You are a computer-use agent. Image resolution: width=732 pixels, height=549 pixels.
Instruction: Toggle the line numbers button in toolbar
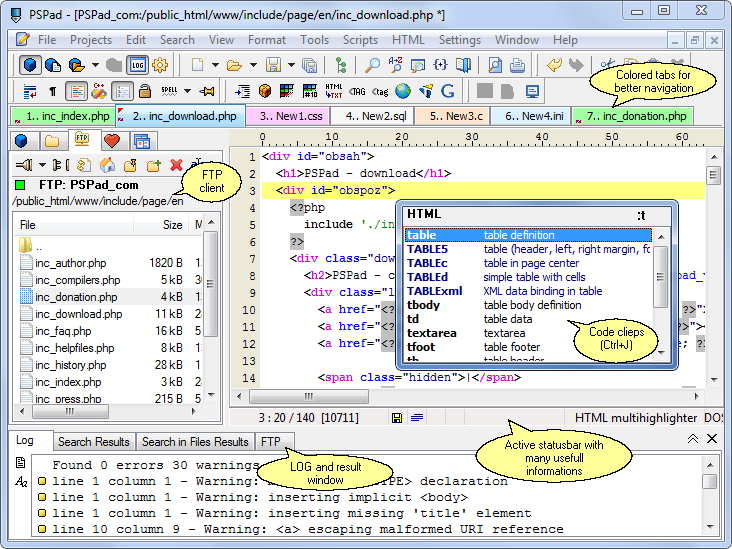click(122, 91)
